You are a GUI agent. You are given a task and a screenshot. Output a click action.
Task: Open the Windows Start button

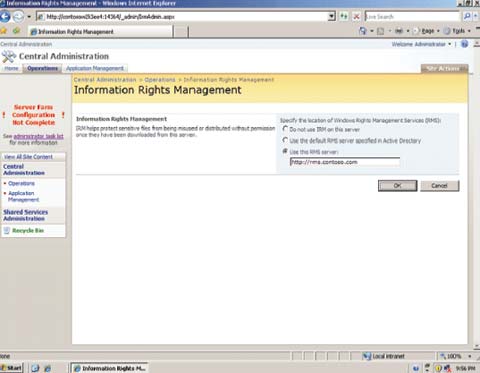click(x=11, y=368)
